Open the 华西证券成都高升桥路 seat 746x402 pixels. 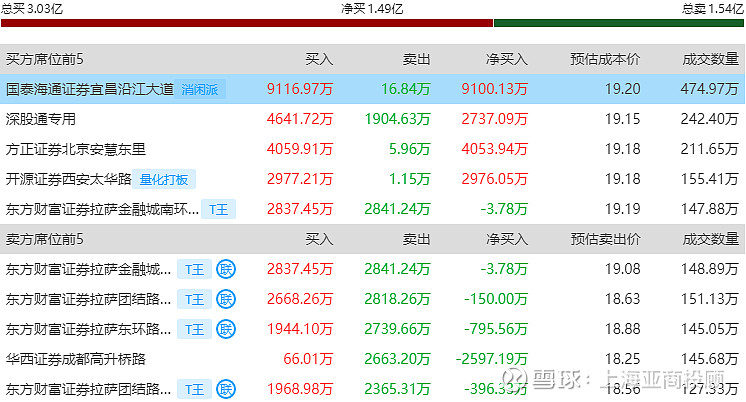click(x=76, y=359)
